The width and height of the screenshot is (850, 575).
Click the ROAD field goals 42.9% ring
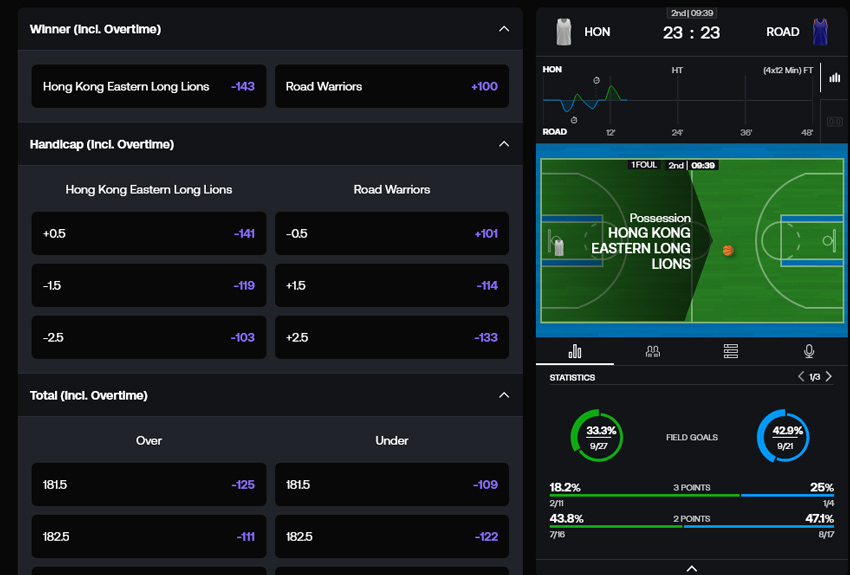point(783,436)
